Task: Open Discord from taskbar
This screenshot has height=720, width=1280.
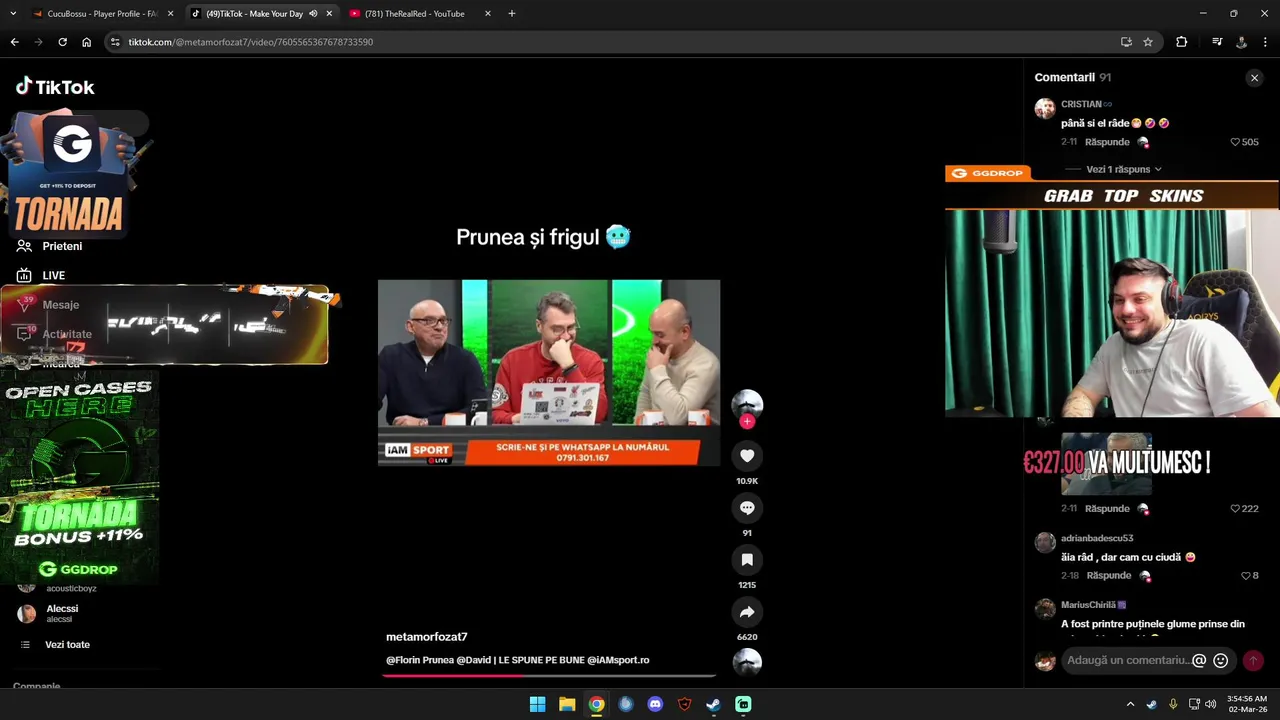Action: point(655,704)
